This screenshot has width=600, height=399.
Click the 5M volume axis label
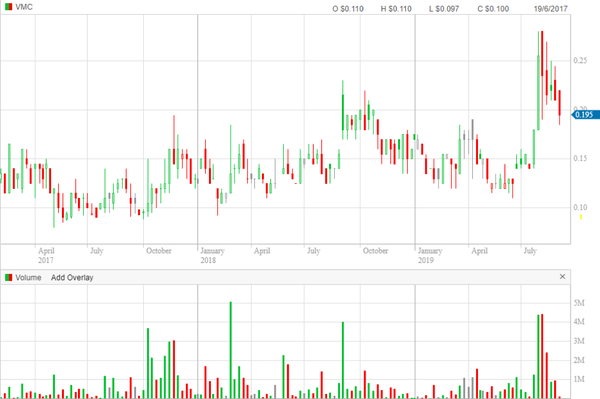click(x=579, y=303)
